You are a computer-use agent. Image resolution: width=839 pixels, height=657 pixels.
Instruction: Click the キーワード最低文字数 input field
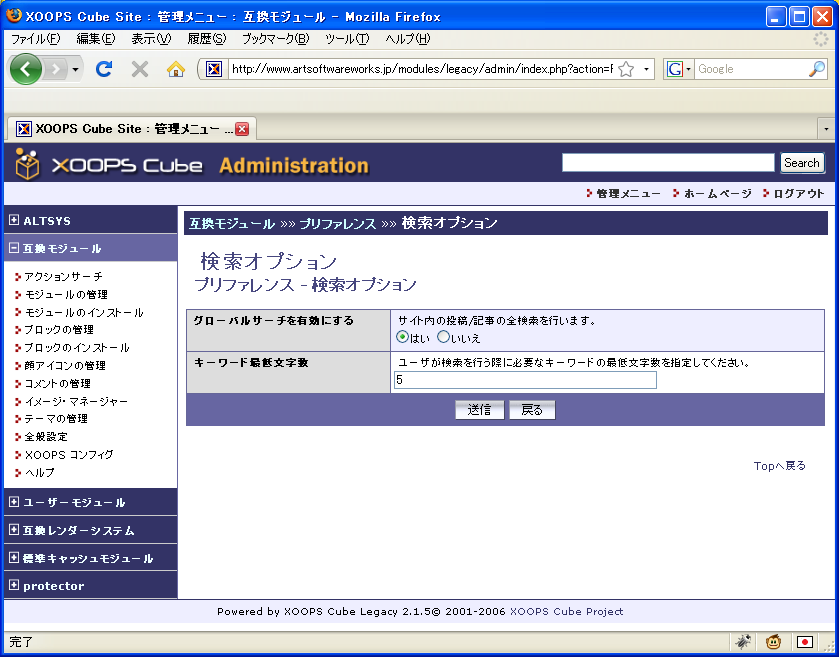[x=525, y=380]
